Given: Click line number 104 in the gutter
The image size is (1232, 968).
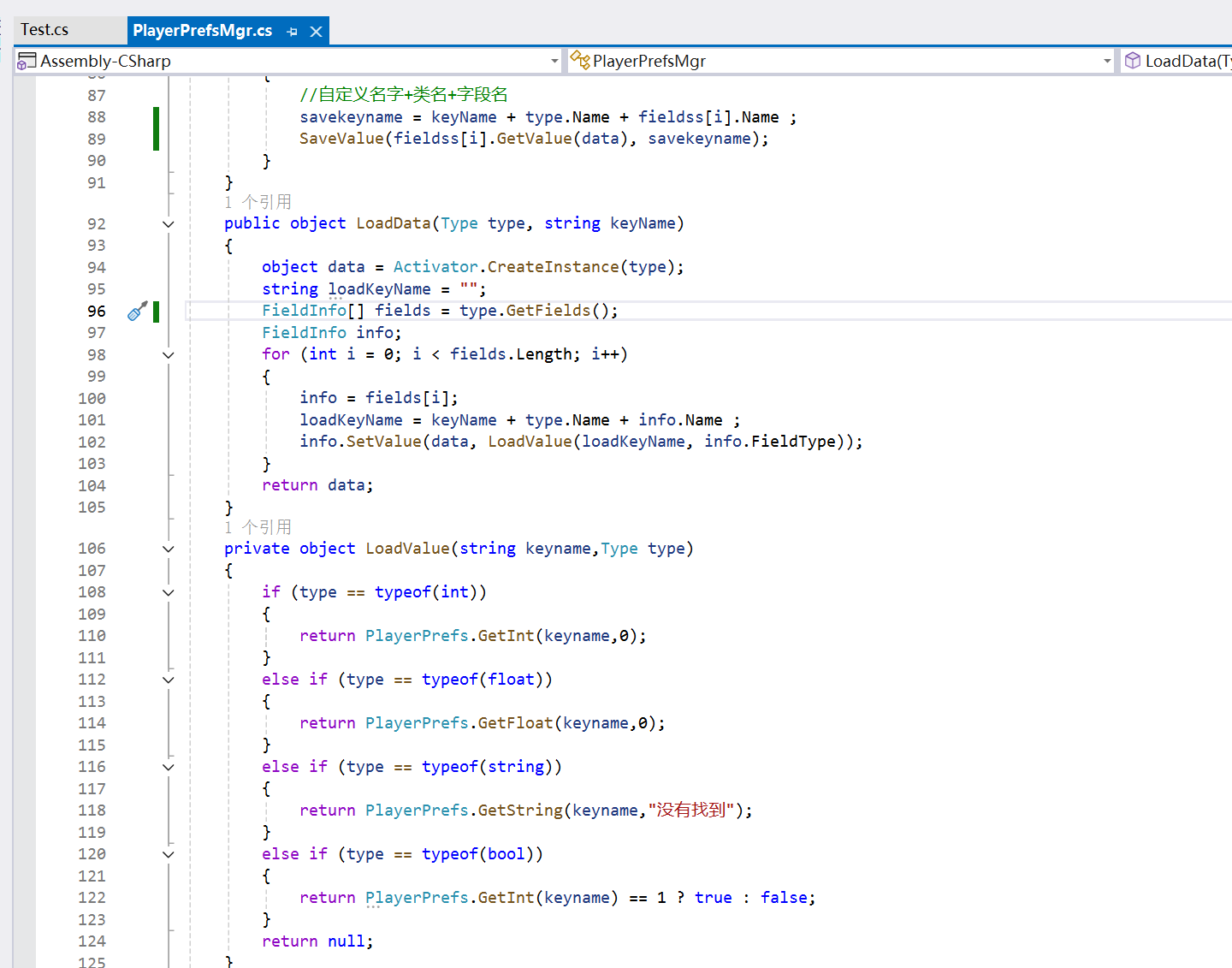Looking at the screenshot, I should click(x=92, y=485).
